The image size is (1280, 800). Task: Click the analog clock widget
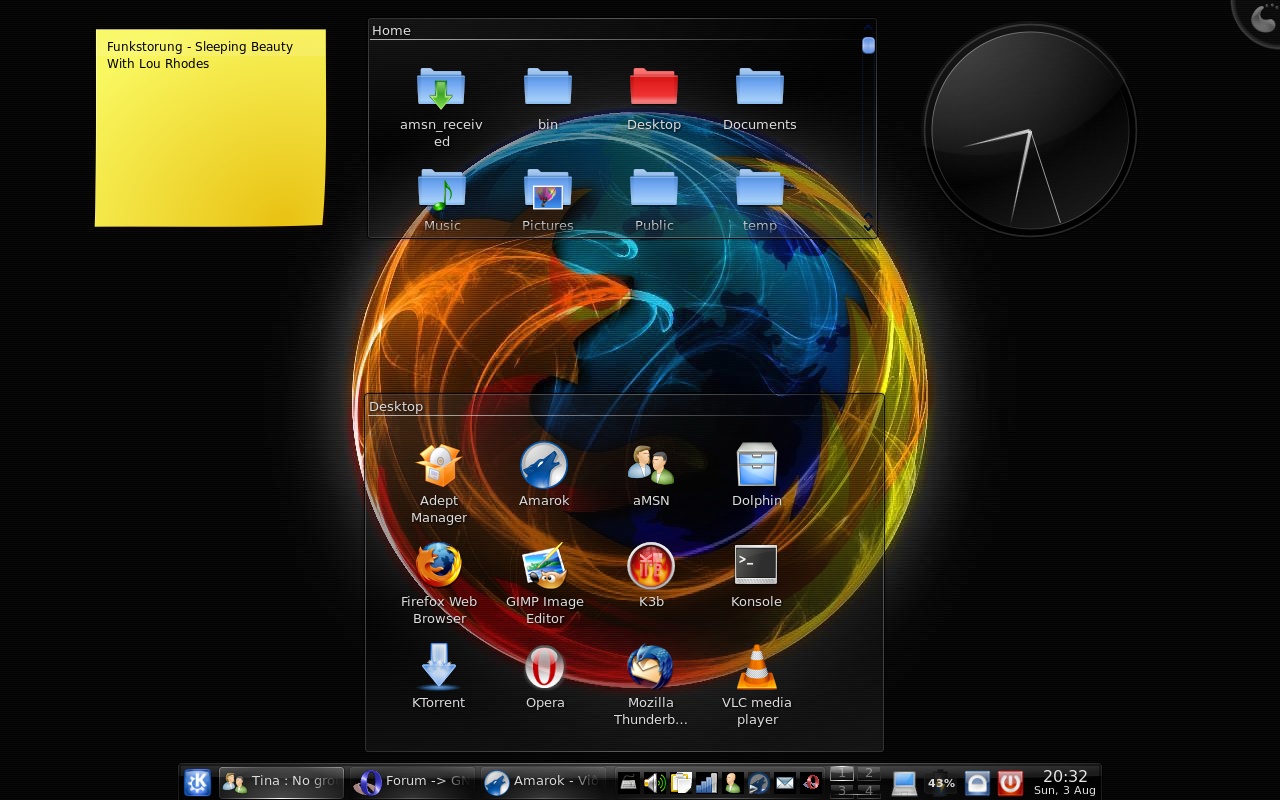point(1030,130)
